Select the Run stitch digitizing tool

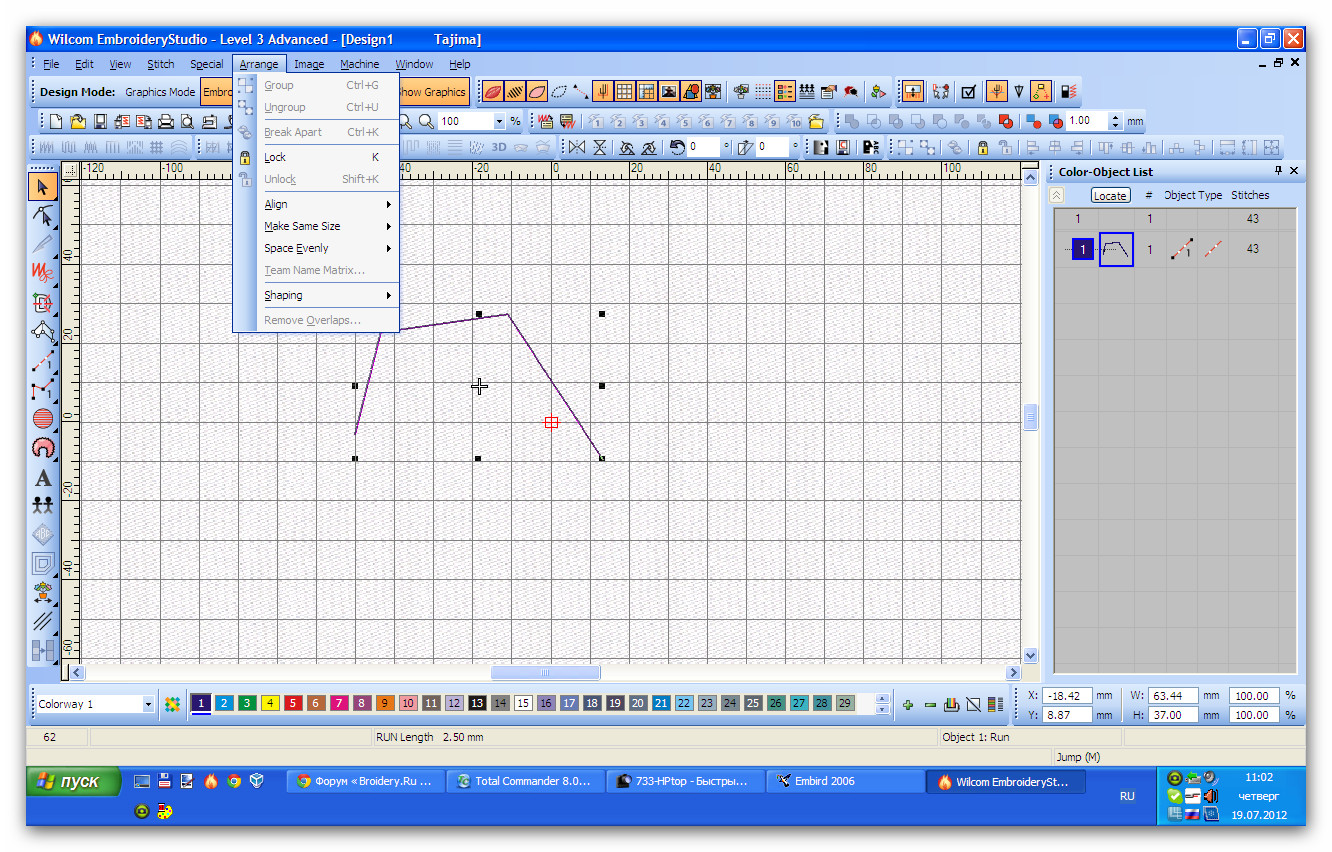pos(43,361)
